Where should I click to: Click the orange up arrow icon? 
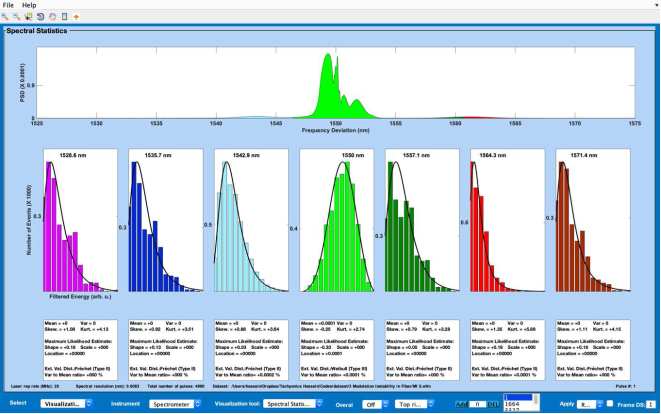click(x=77, y=17)
